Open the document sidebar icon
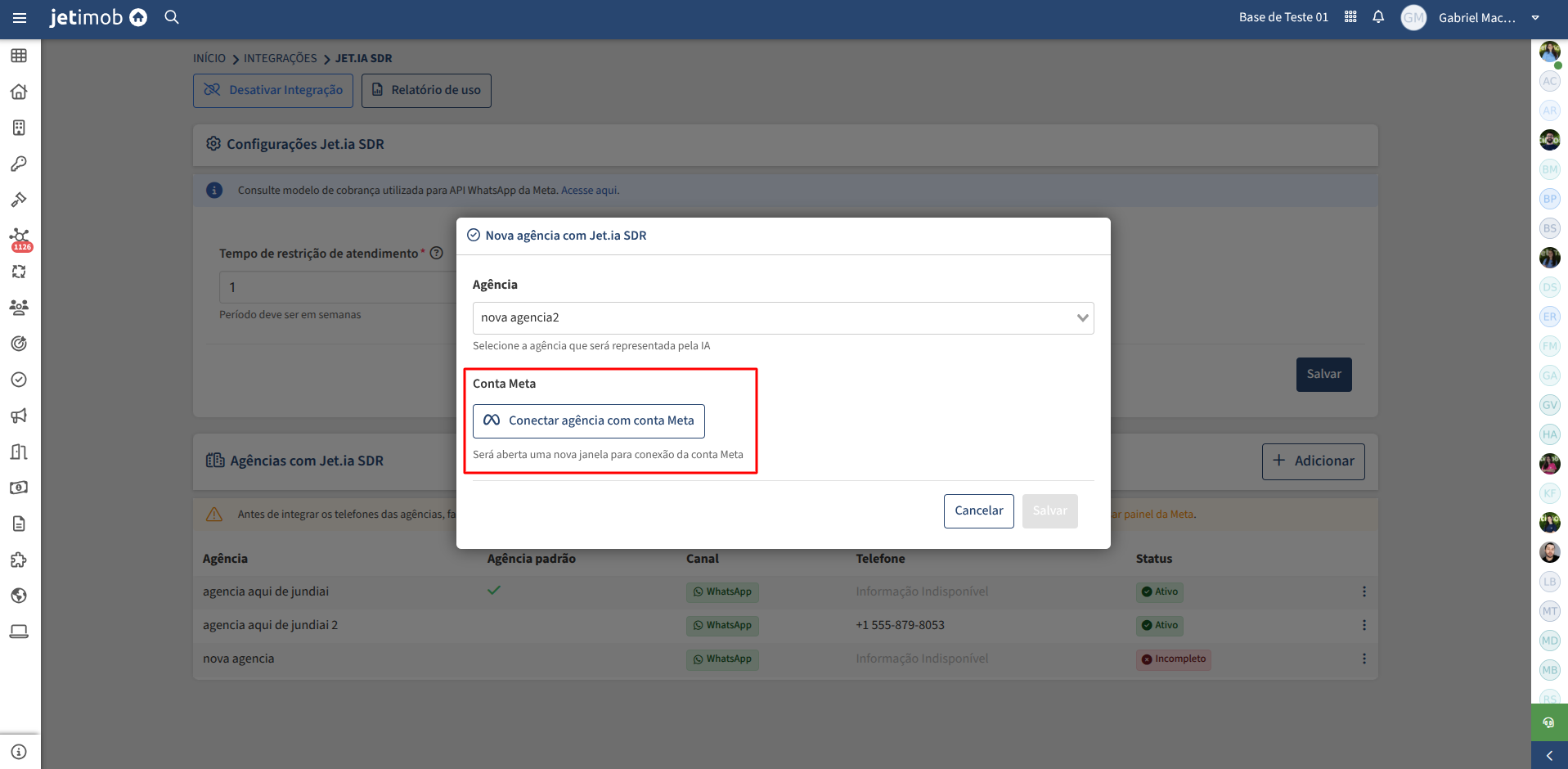This screenshot has height=769, width=1568. [x=19, y=524]
